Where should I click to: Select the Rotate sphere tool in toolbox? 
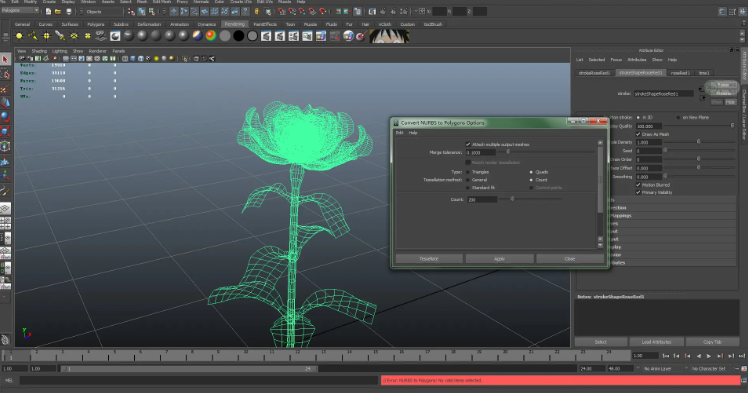[5, 117]
